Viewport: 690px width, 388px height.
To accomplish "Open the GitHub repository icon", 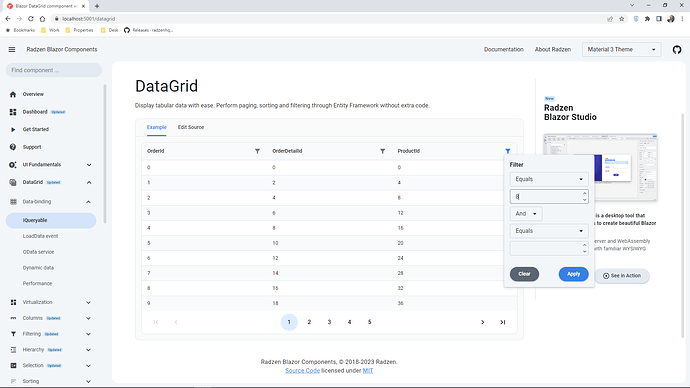I will [x=677, y=50].
